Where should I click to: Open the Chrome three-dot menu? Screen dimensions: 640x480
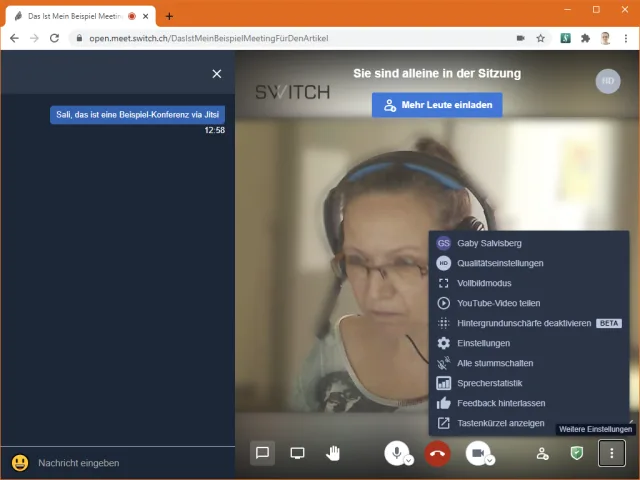tap(626, 38)
